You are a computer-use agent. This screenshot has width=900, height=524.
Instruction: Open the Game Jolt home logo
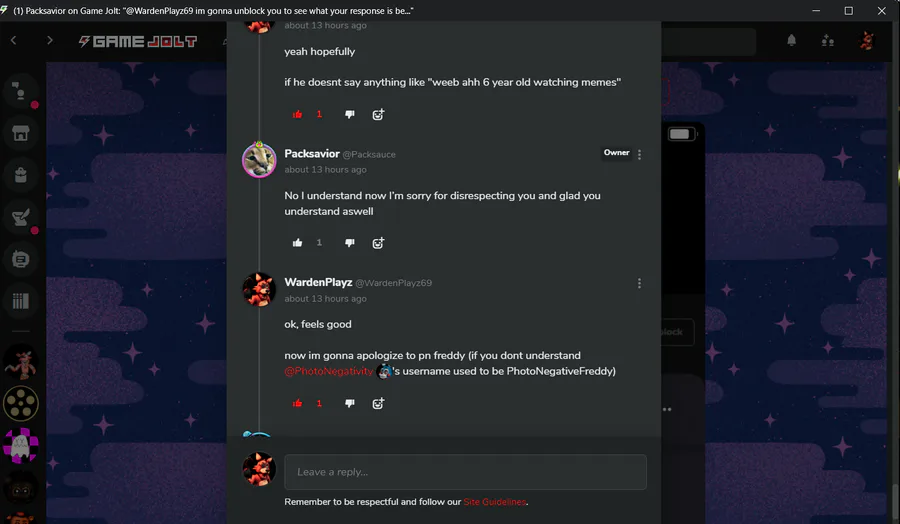[138, 41]
